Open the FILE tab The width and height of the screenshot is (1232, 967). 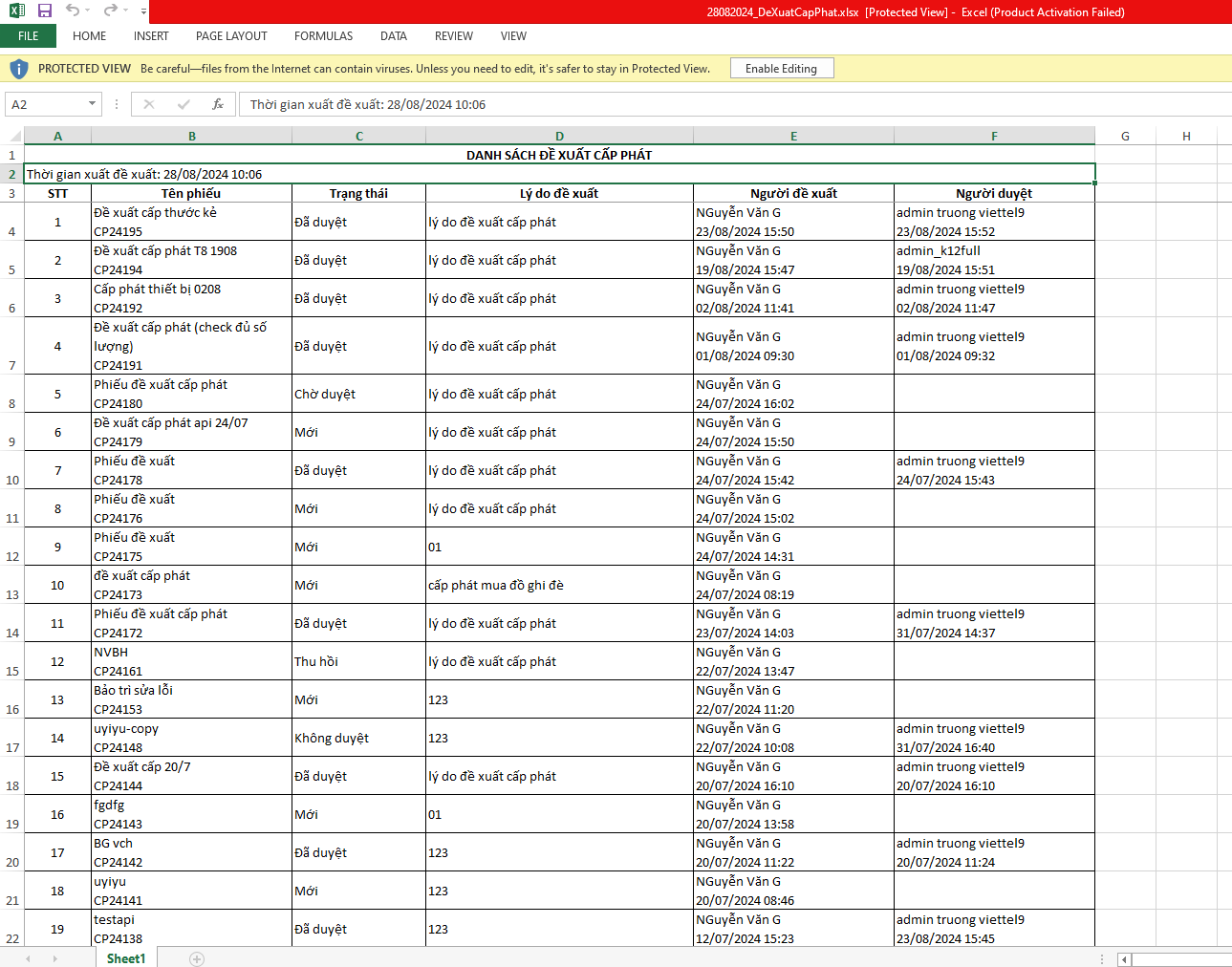point(28,36)
